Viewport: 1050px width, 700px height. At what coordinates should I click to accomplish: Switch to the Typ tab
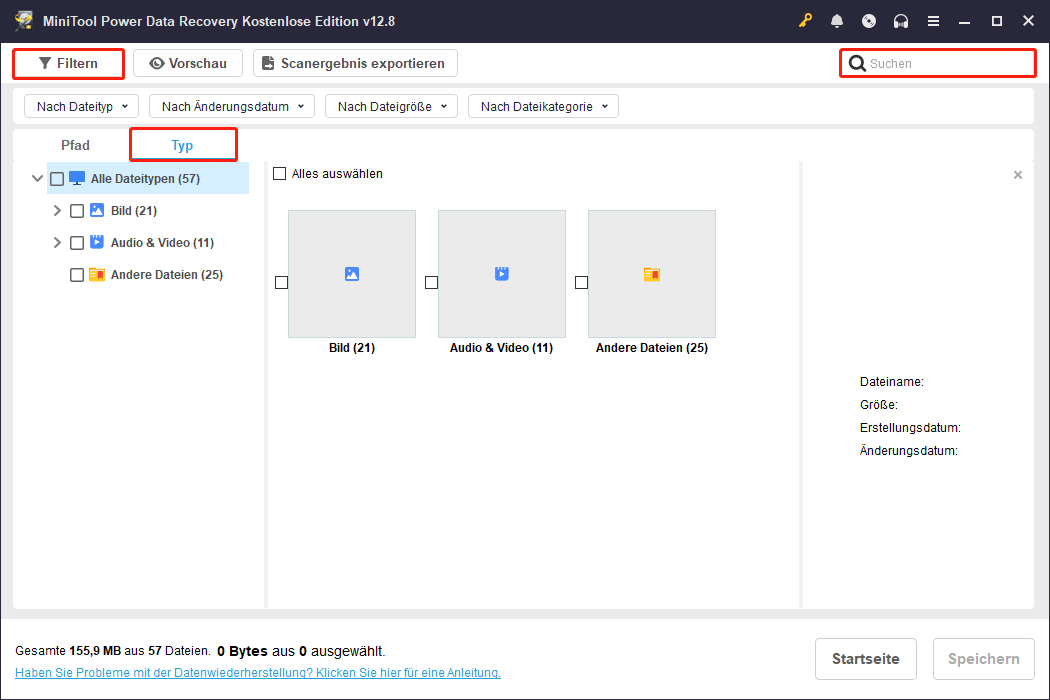click(x=183, y=144)
